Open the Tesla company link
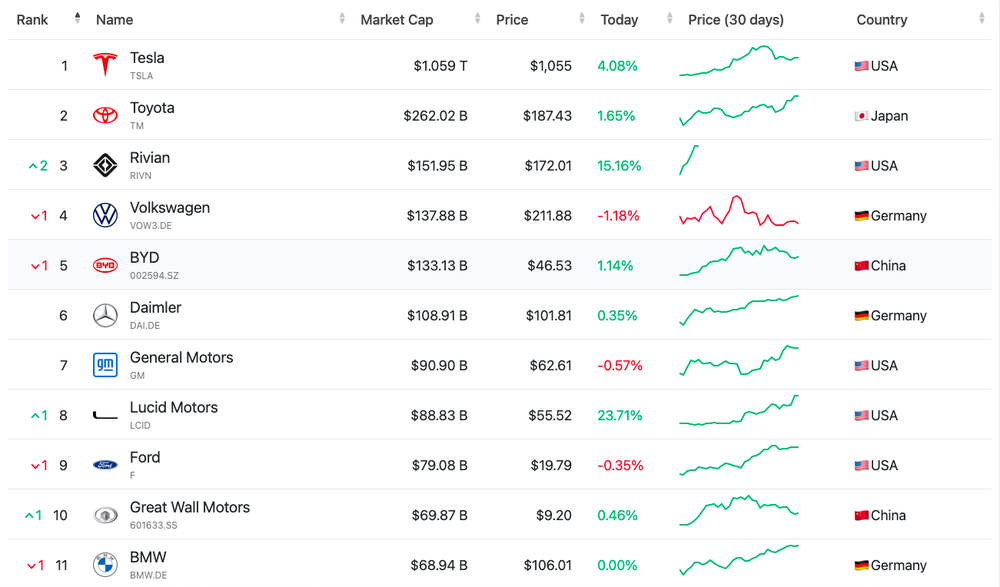The image size is (1000, 587). (x=147, y=58)
